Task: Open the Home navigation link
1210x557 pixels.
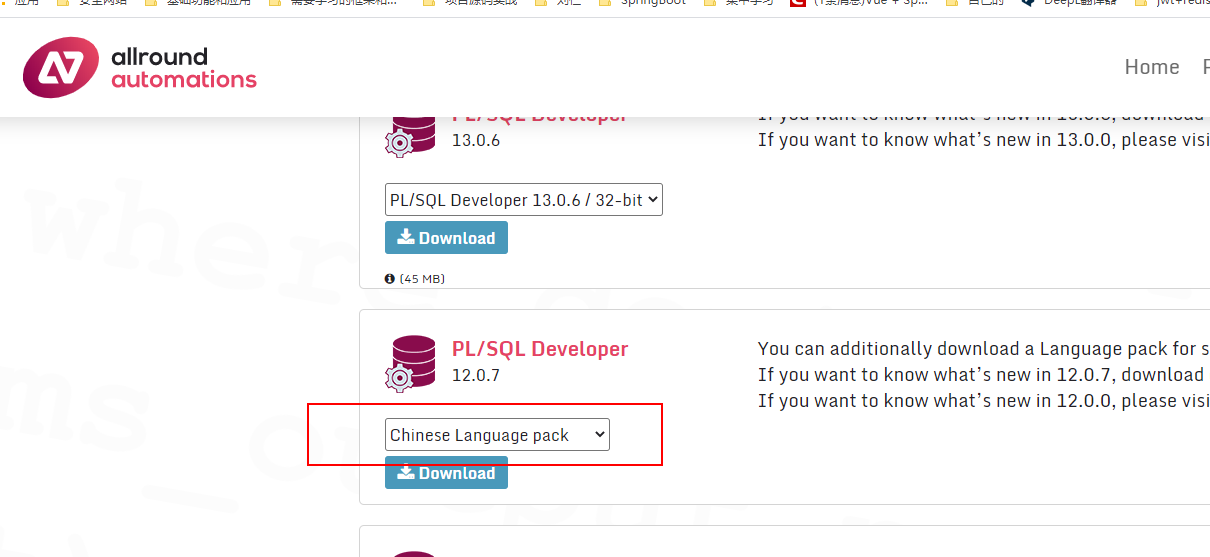Action: (1152, 67)
